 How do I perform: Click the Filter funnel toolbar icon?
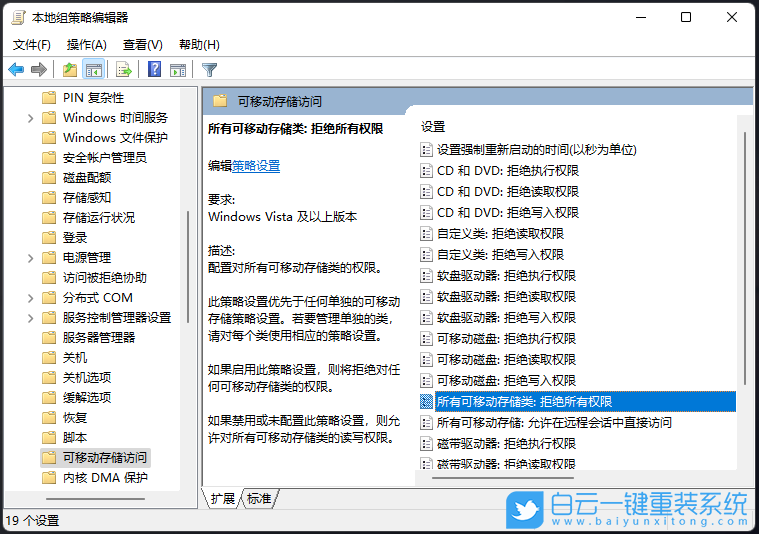tap(209, 70)
